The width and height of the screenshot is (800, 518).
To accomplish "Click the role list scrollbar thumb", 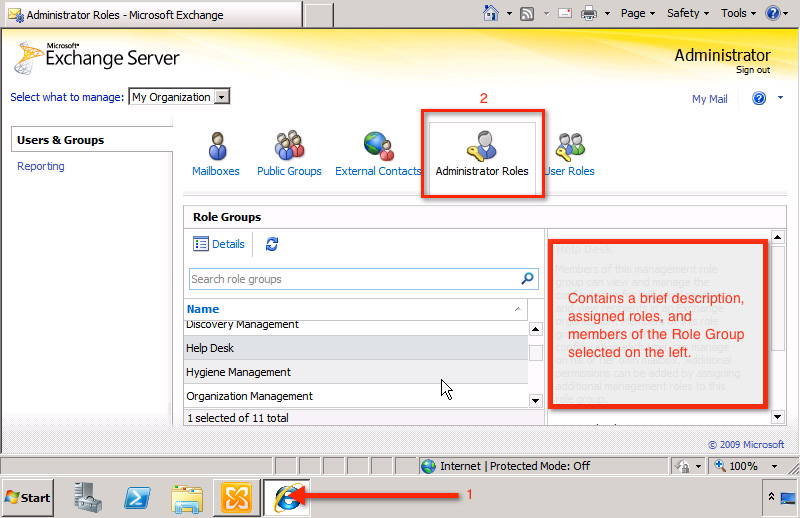I will [535, 353].
